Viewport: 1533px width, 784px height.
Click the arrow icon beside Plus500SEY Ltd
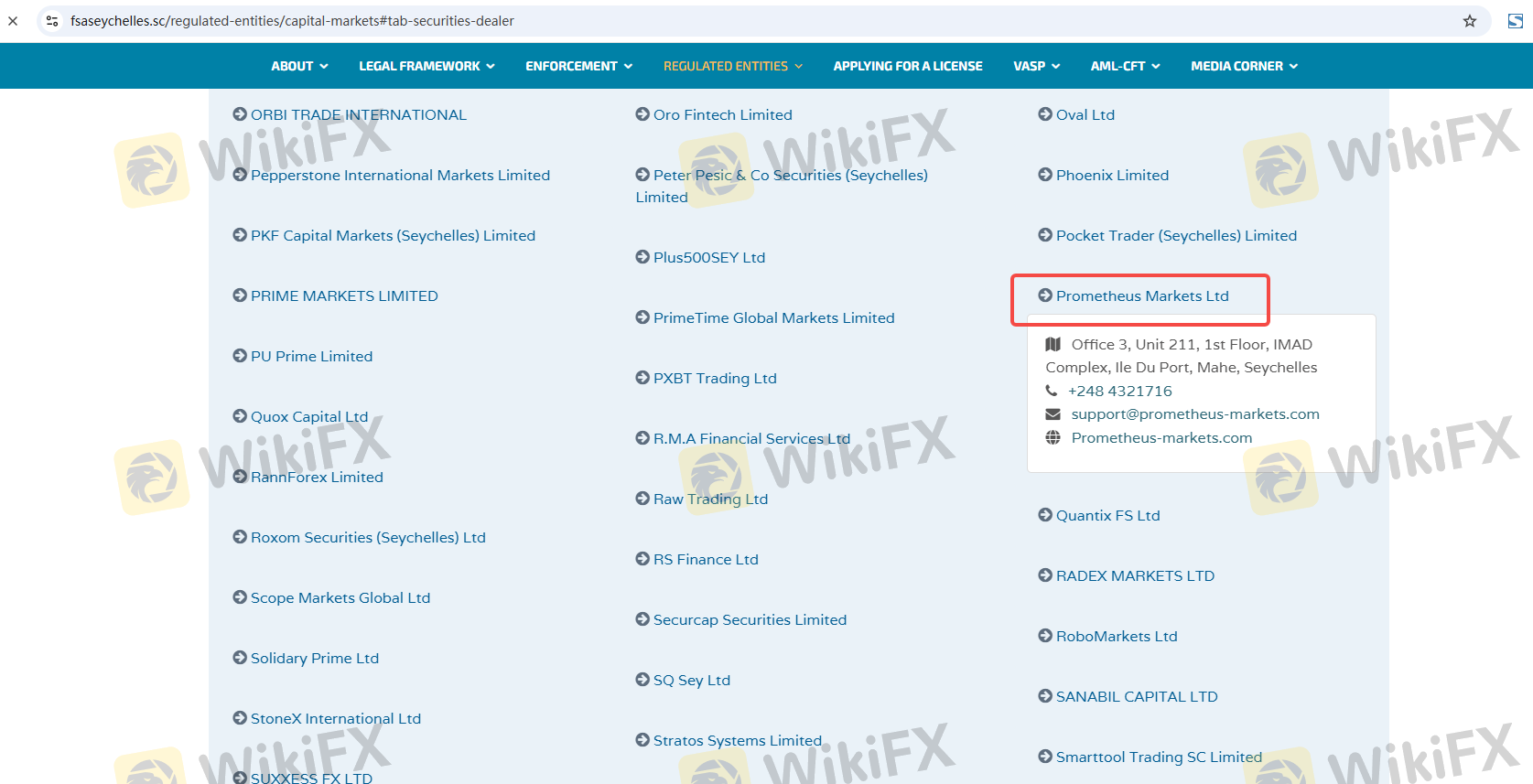point(642,257)
